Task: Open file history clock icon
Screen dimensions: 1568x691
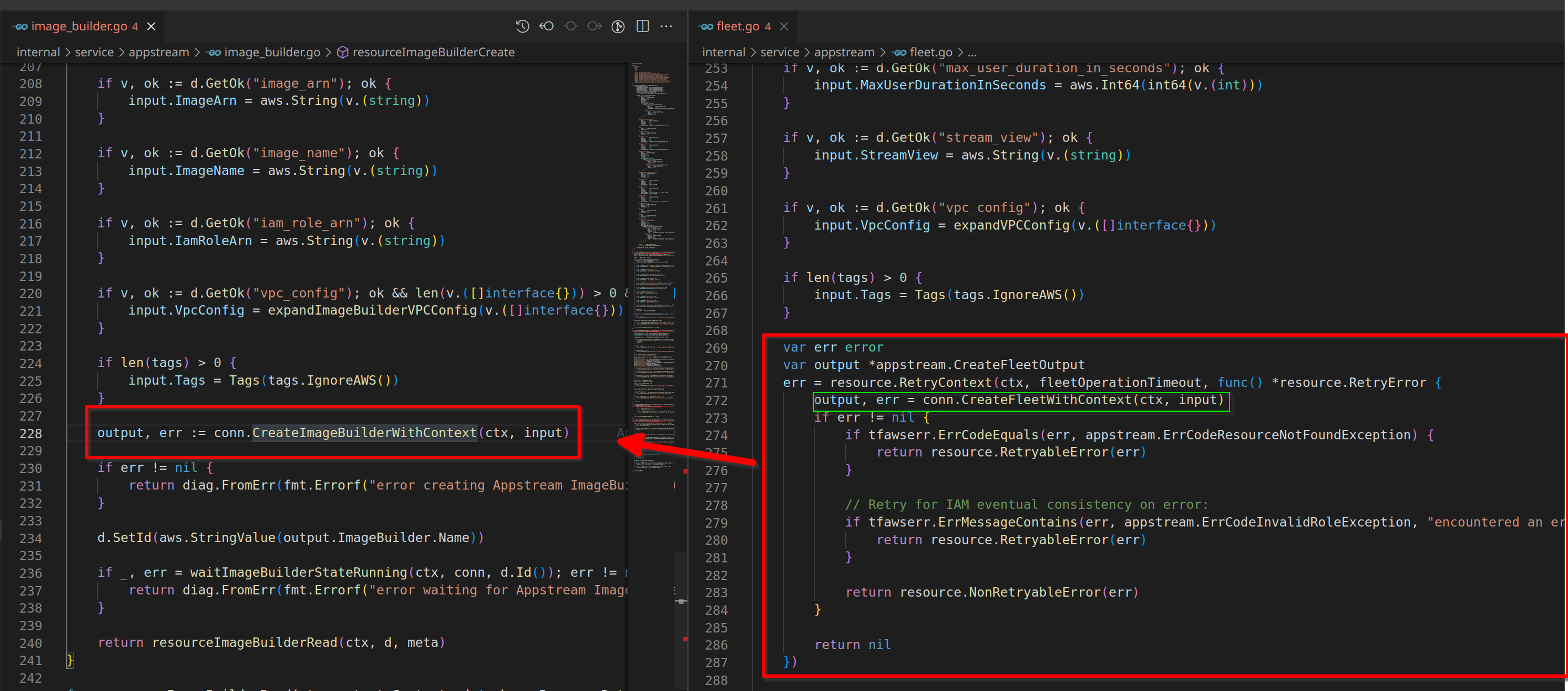Action: pyautogui.click(x=522, y=26)
